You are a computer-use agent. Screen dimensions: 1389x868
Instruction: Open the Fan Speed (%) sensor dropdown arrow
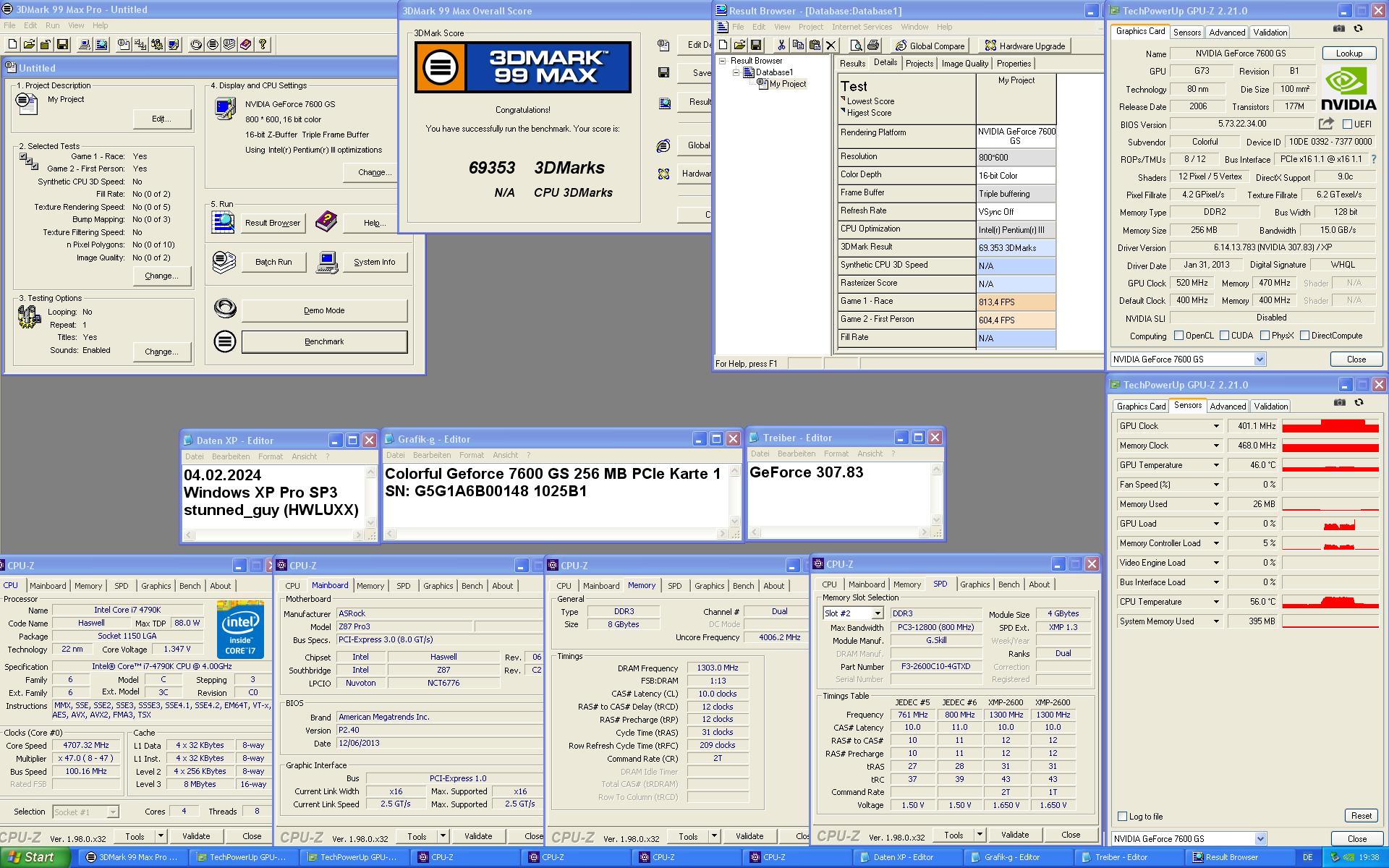pyautogui.click(x=1216, y=485)
